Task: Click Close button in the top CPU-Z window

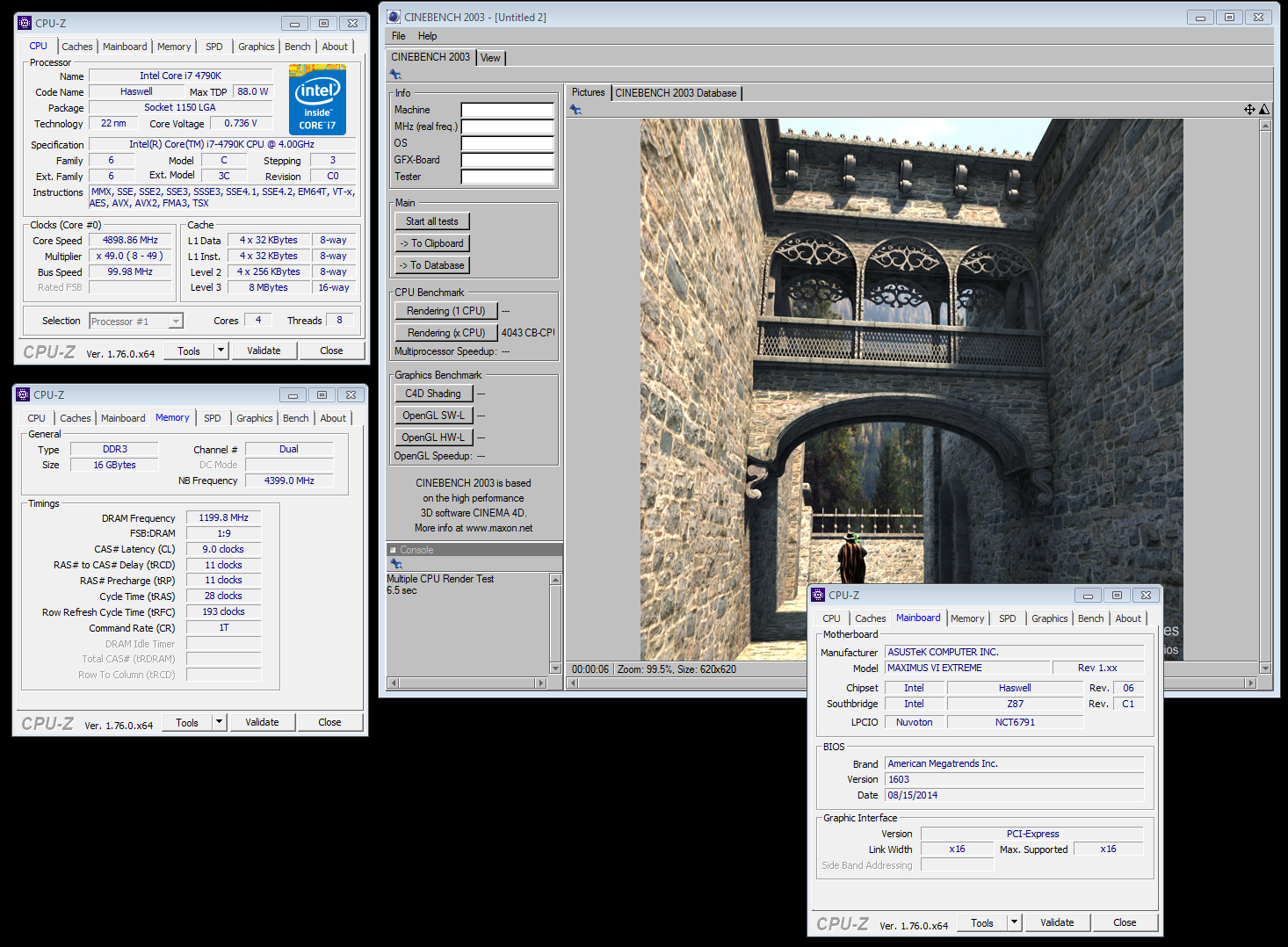Action: pos(331,351)
